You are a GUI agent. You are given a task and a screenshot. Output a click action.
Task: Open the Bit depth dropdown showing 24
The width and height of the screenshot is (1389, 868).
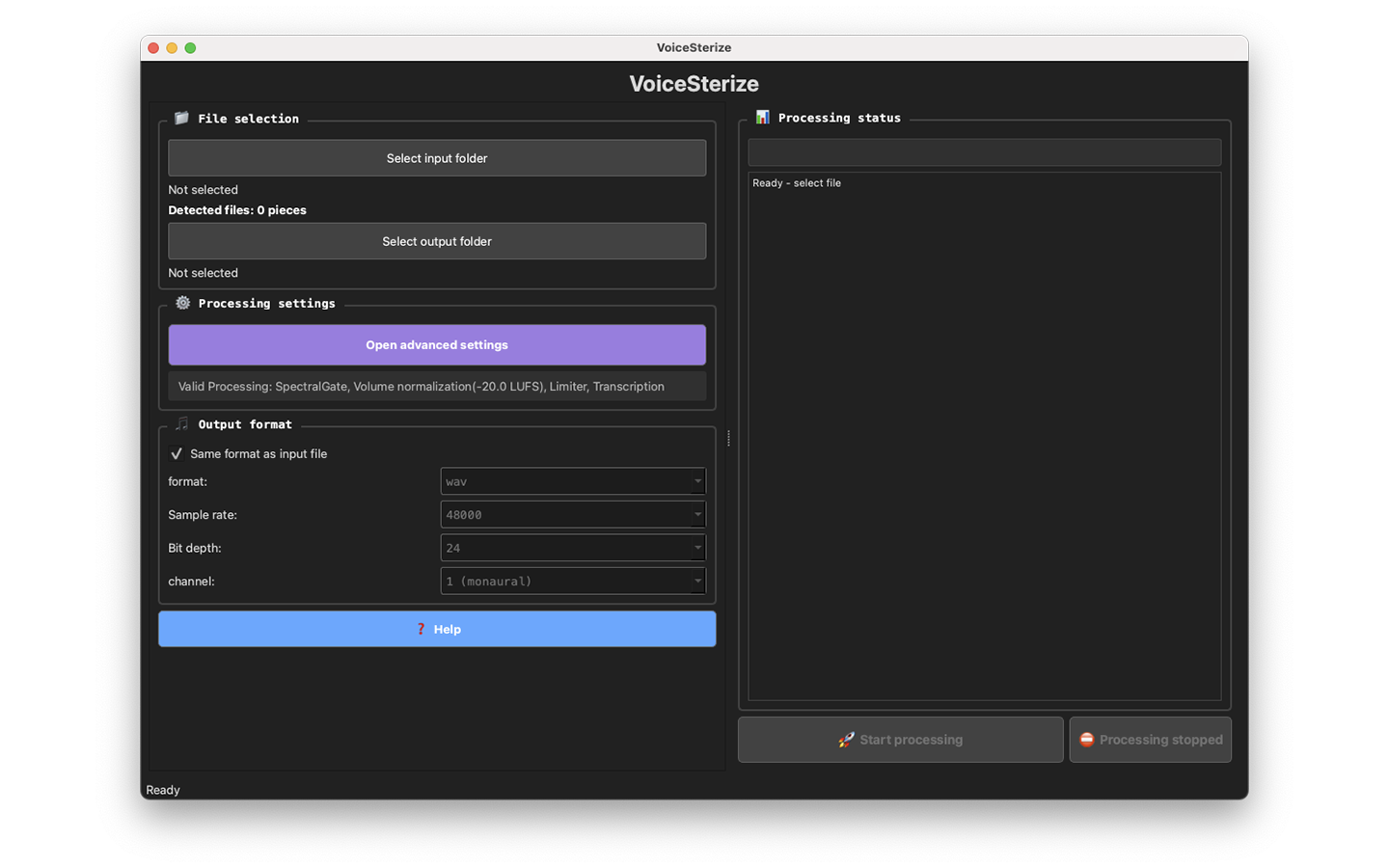pos(573,548)
